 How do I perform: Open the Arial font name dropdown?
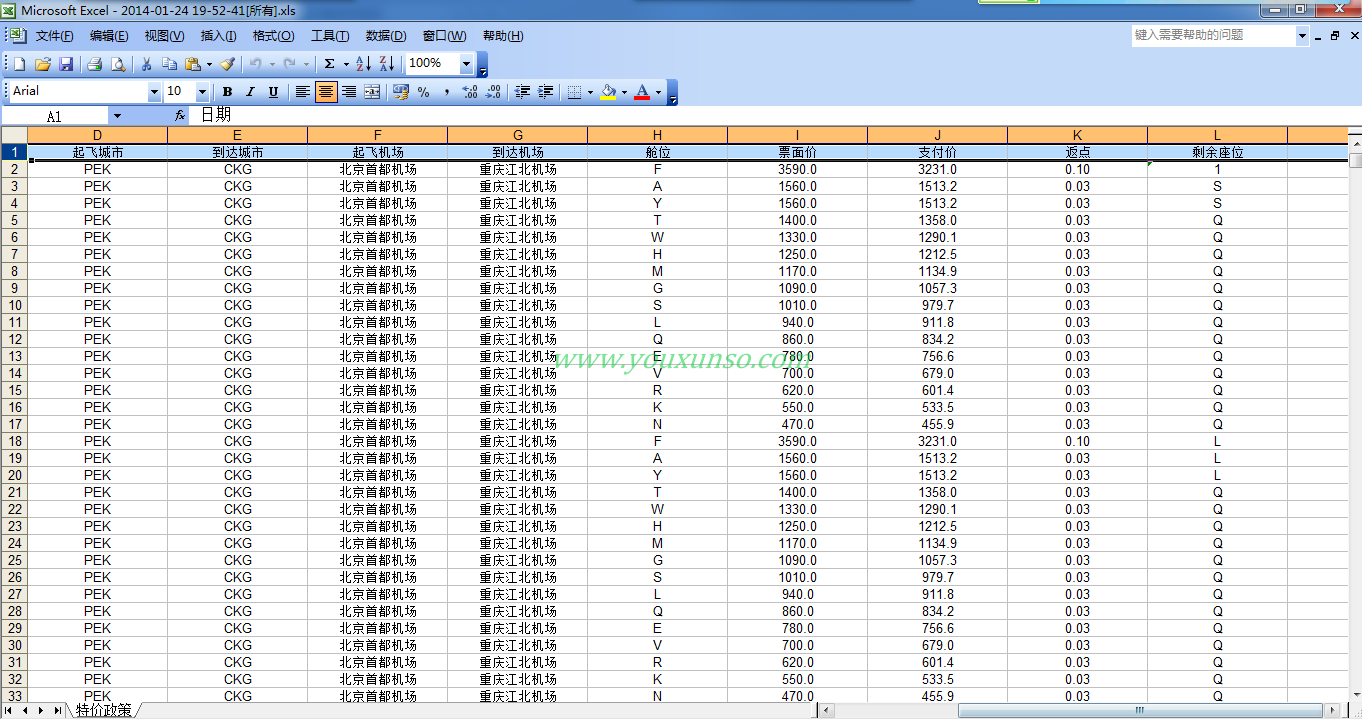click(x=154, y=92)
